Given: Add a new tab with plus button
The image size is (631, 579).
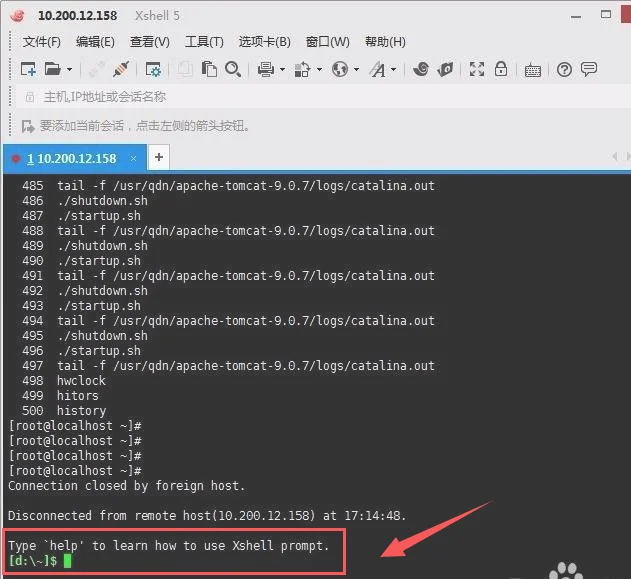Looking at the screenshot, I should pos(159,157).
